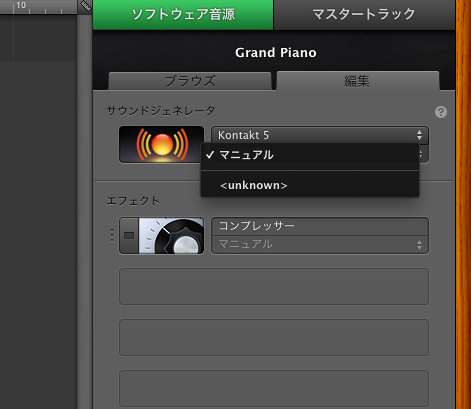Switch to the ソフトウェア音源 tab
This screenshot has height=409, width=471.
coord(183,15)
